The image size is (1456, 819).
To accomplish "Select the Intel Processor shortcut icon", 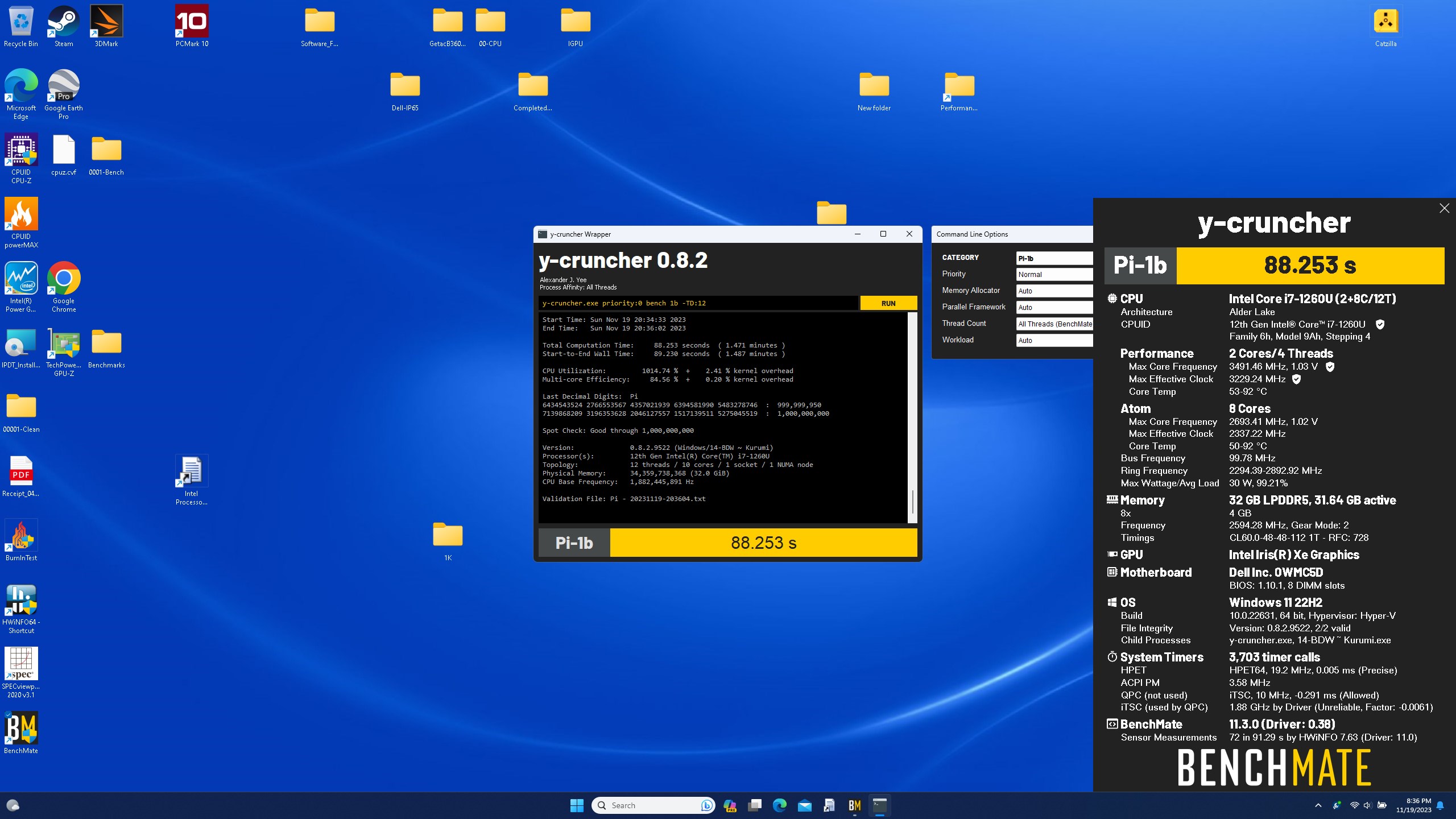I will (x=192, y=480).
